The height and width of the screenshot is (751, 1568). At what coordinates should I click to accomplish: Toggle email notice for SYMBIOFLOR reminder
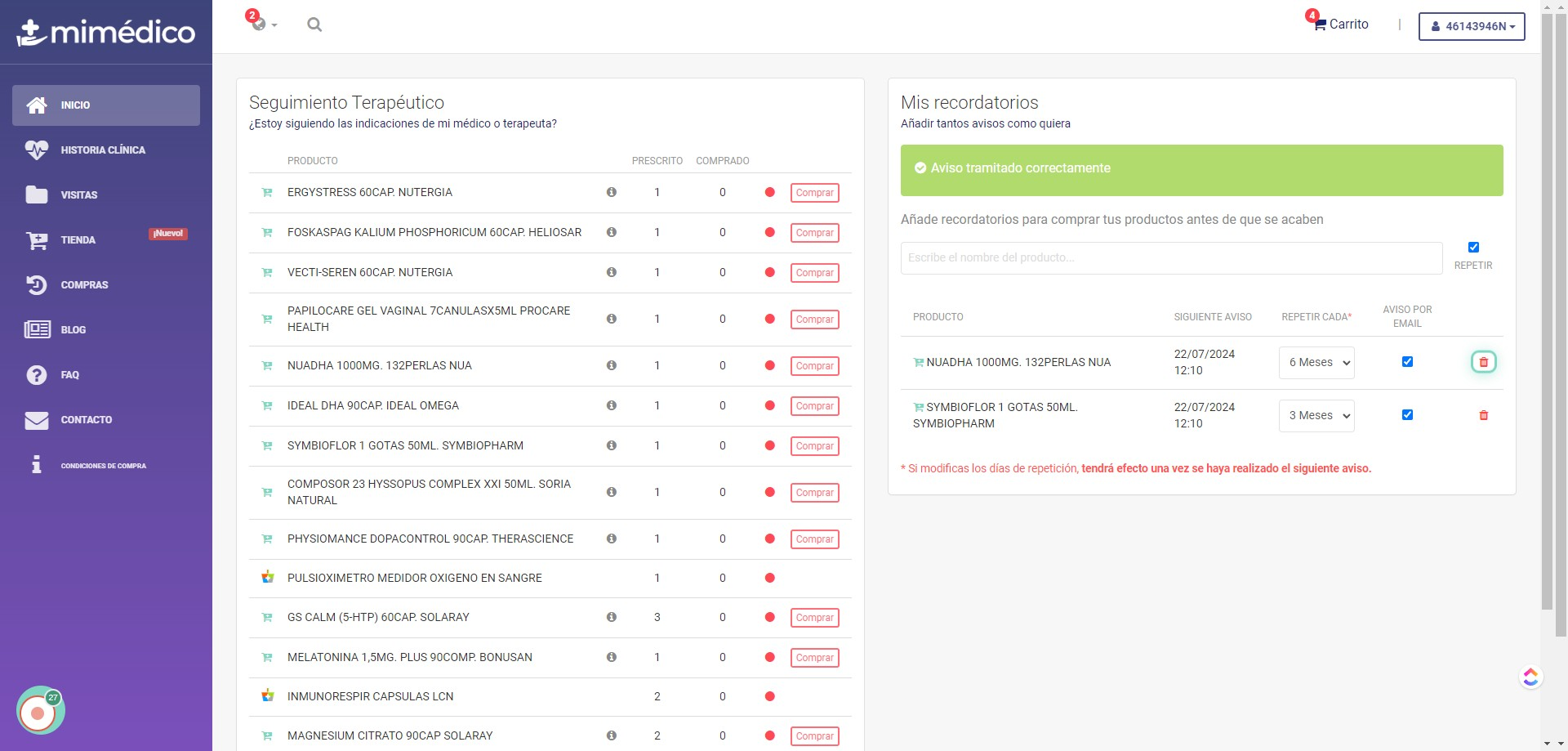(x=1407, y=414)
